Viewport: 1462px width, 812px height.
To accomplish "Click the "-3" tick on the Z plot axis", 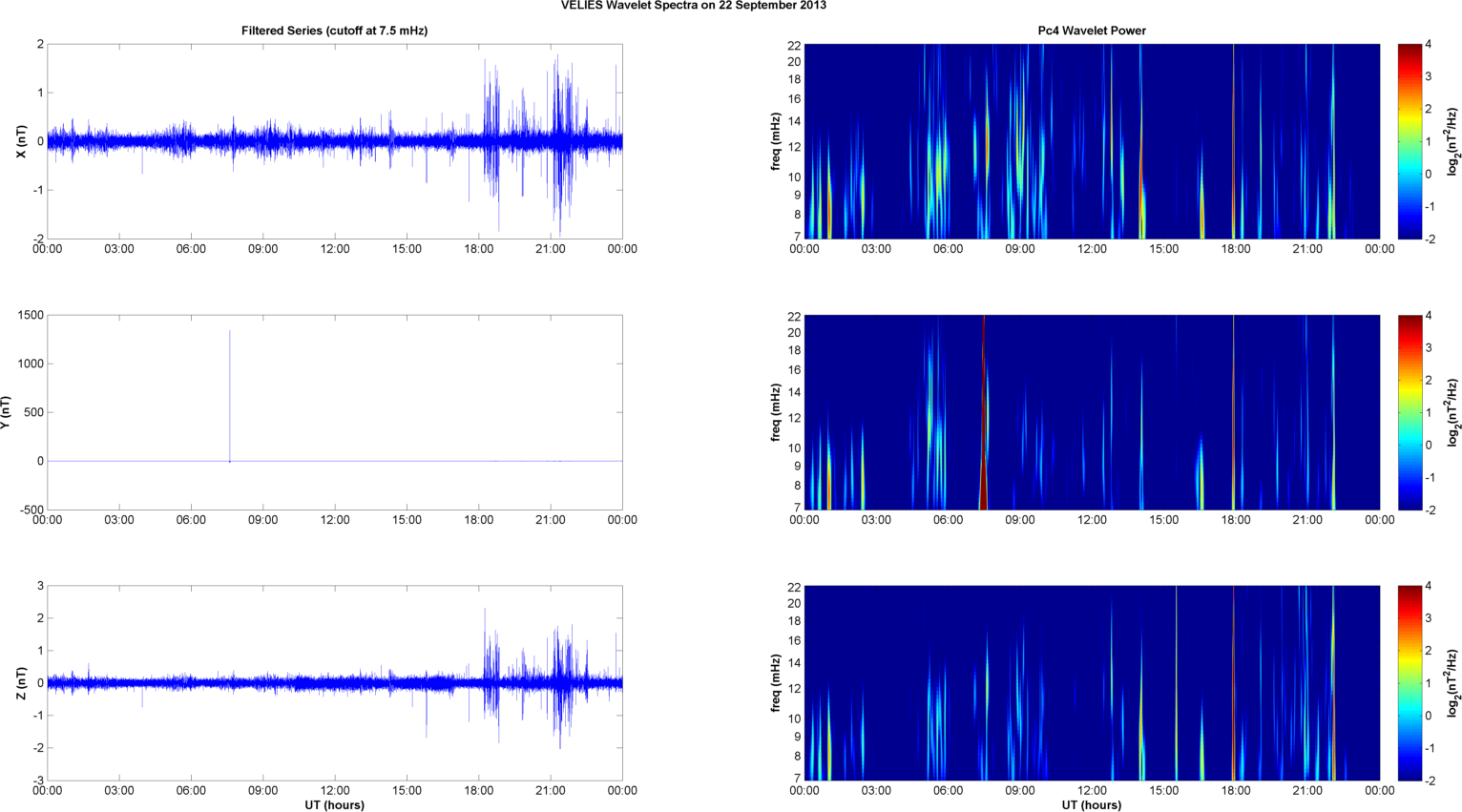I will [38, 781].
